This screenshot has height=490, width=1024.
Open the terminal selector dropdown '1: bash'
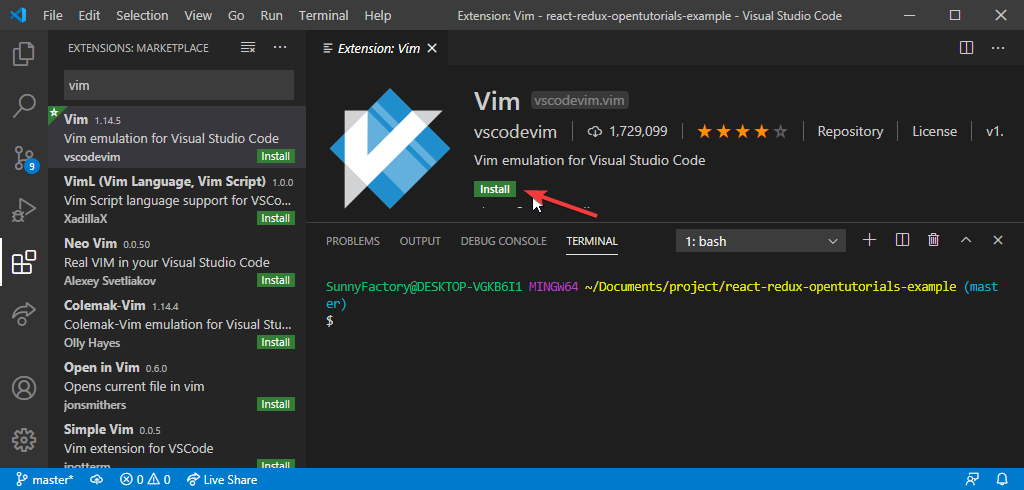tap(761, 241)
